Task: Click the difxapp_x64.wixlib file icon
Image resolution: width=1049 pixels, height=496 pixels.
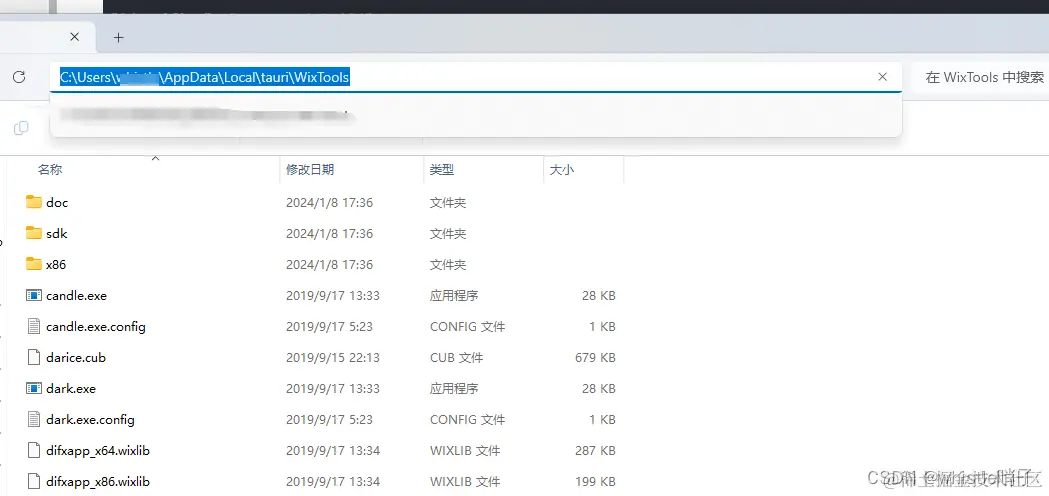Action: pos(33,450)
